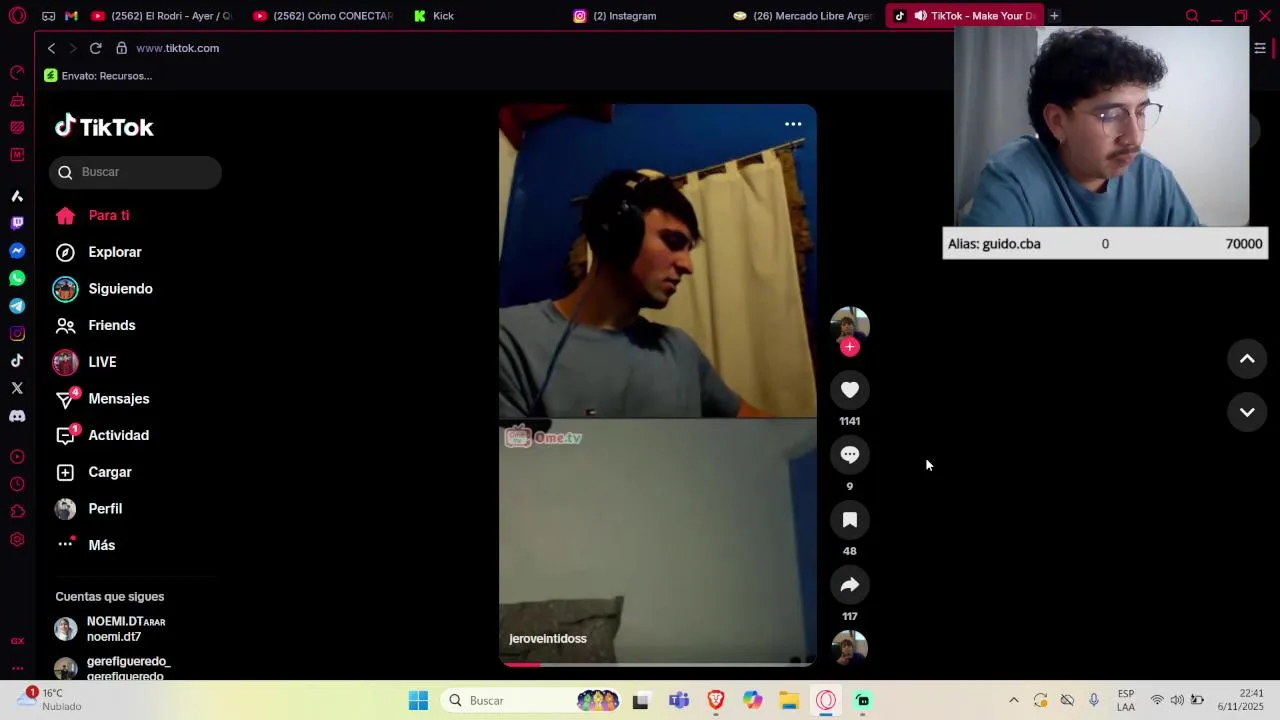Open Microsoft Teams from taskbar
Viewport: 1280px width, 720px height.
pos(679,701)
